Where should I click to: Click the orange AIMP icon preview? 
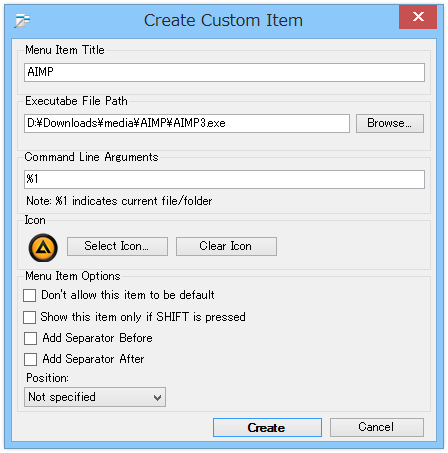43,248
